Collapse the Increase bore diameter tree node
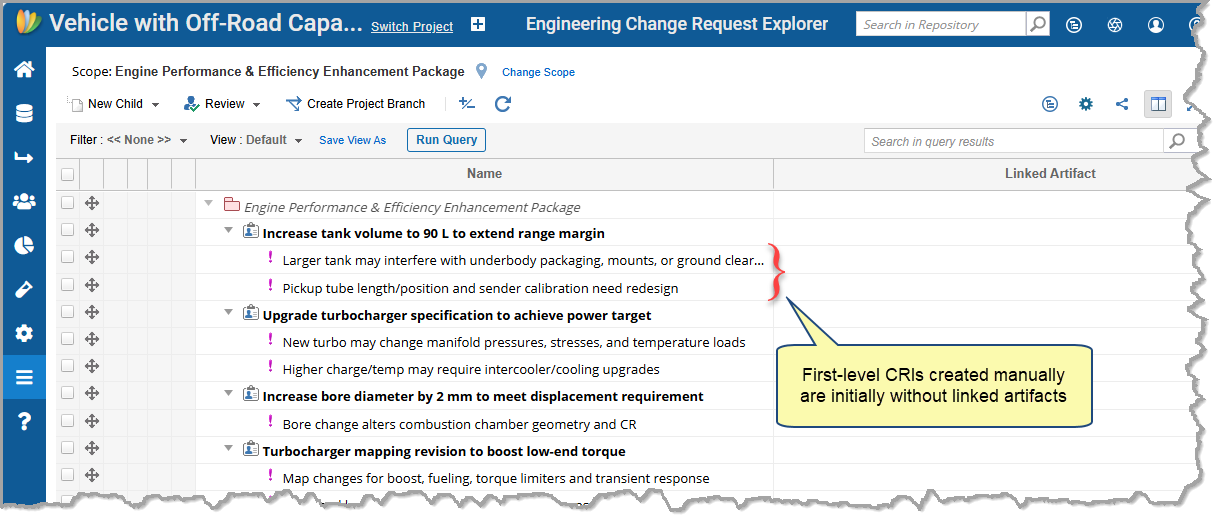 pyautogui.click(x=229, y=394)
